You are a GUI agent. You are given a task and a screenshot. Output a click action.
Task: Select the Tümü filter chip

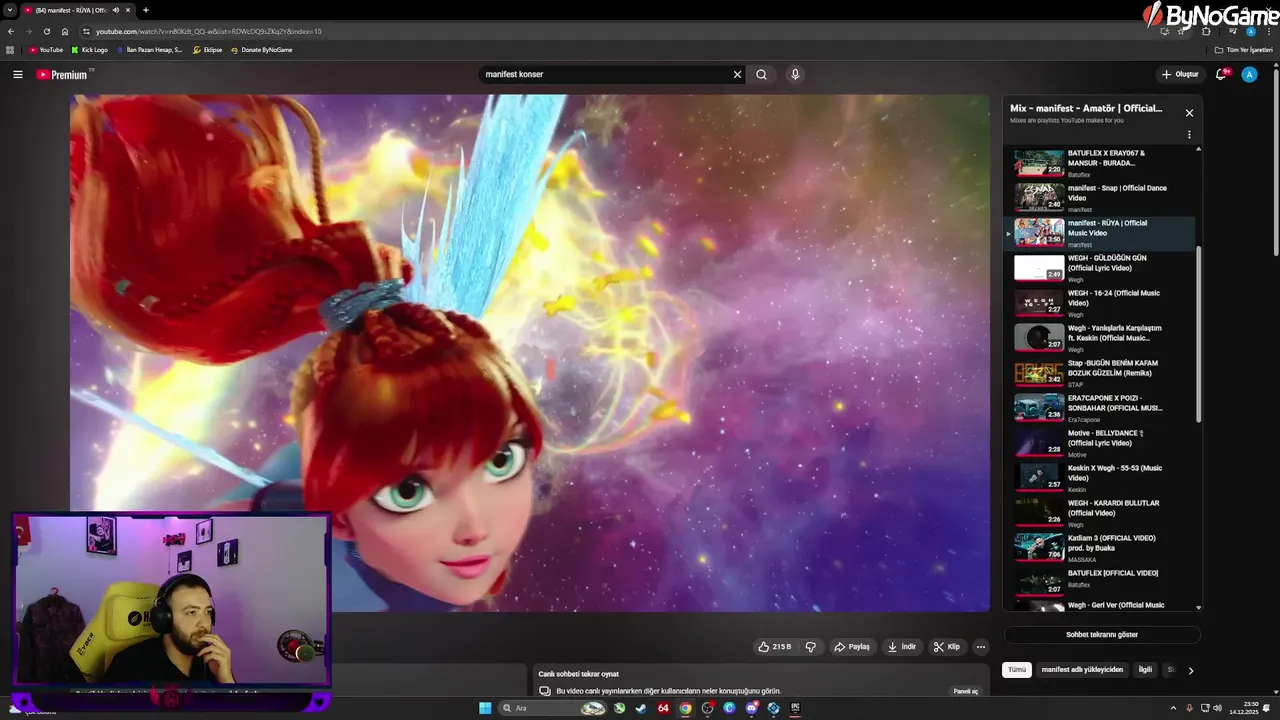[1017, 670]
